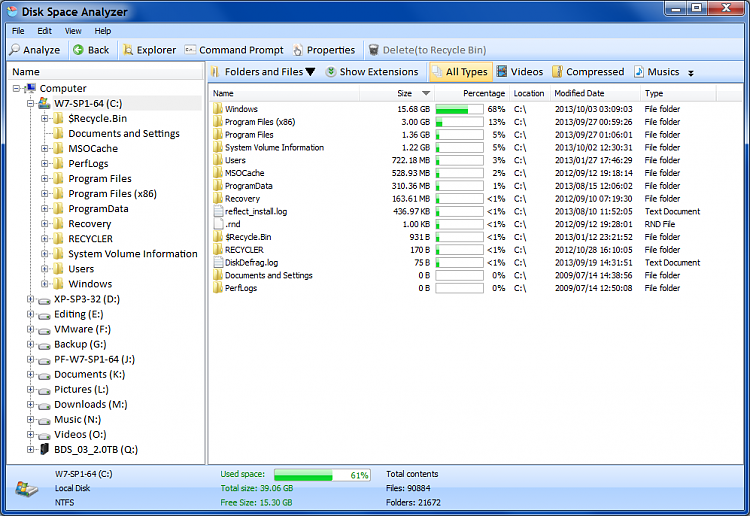Image resolution: width=750 pixels, height=516 pixels.
Task: Click the Compressed archive icon
Action: click(557, 72)
